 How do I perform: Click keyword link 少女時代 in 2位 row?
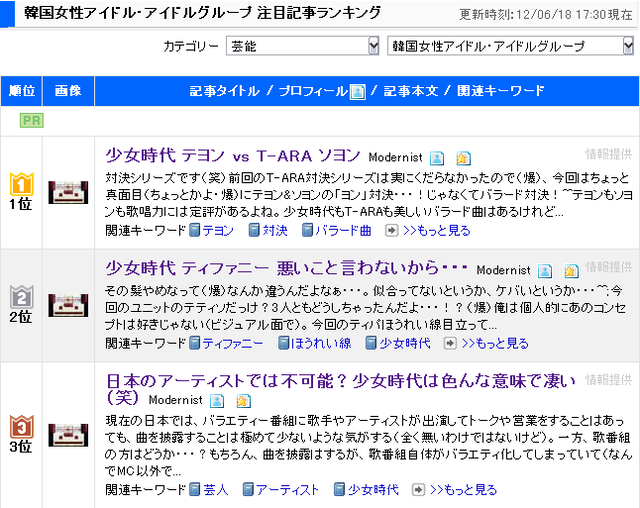405,343
